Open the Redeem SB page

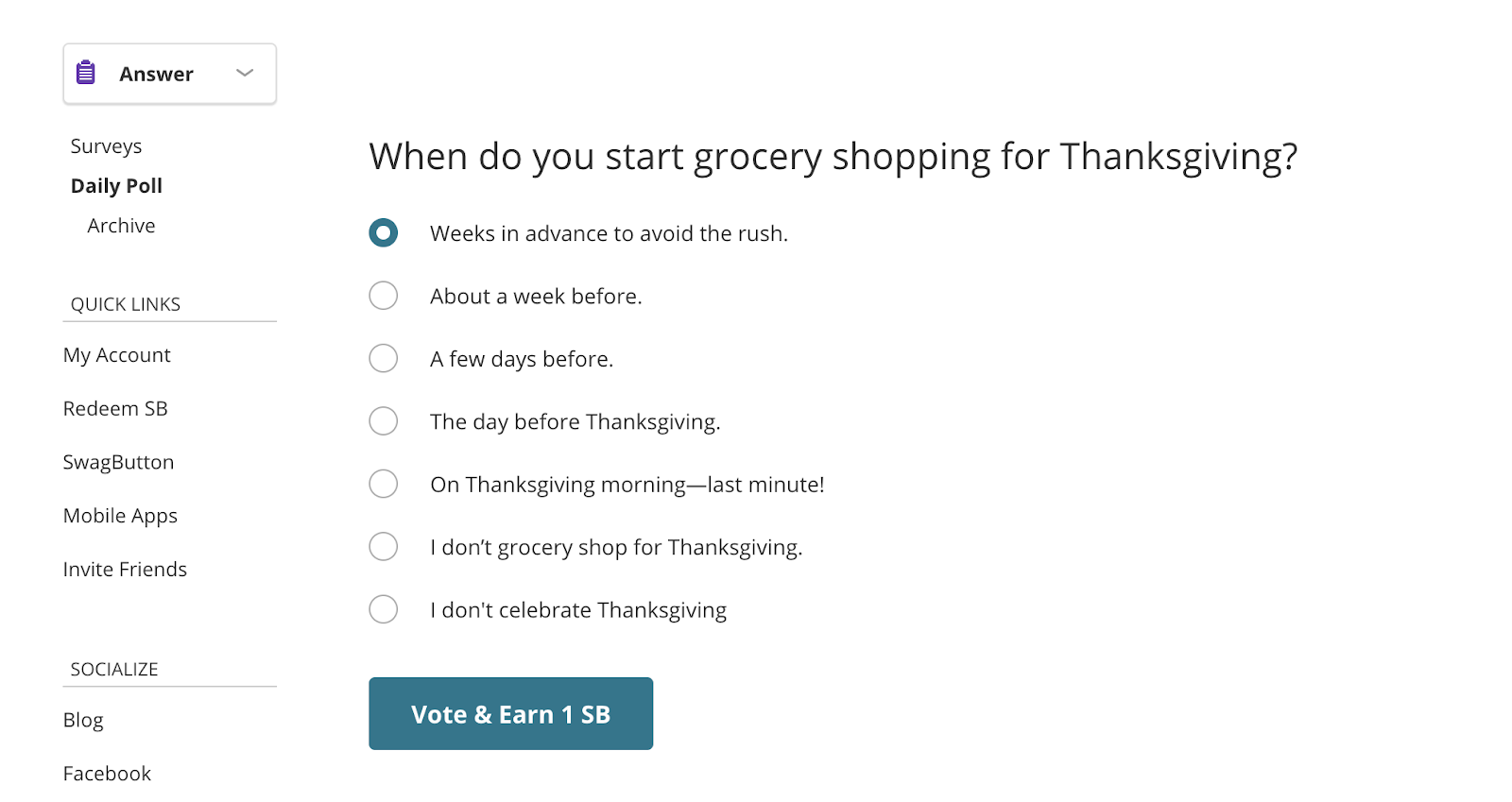[115, 408]
